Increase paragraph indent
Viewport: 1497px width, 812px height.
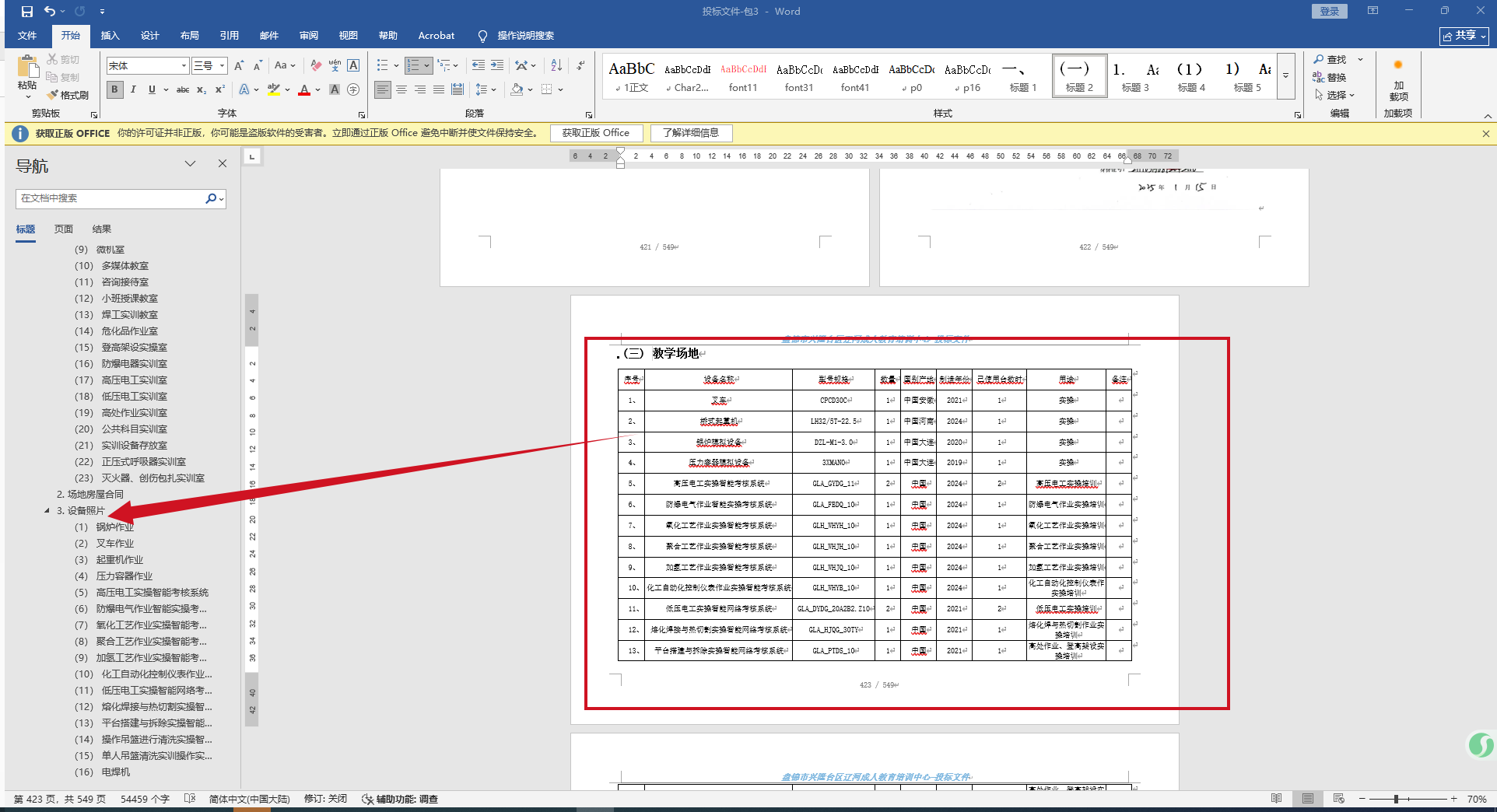pyautogui.click(x=497, y=66)
